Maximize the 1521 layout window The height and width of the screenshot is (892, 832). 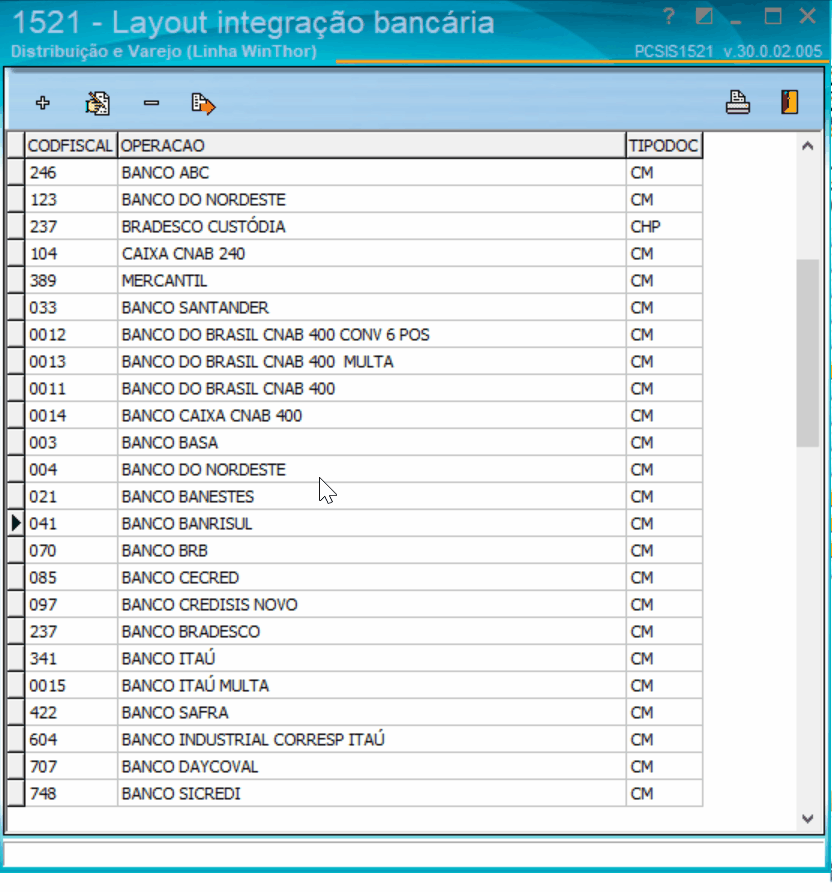tap(772, 16)
